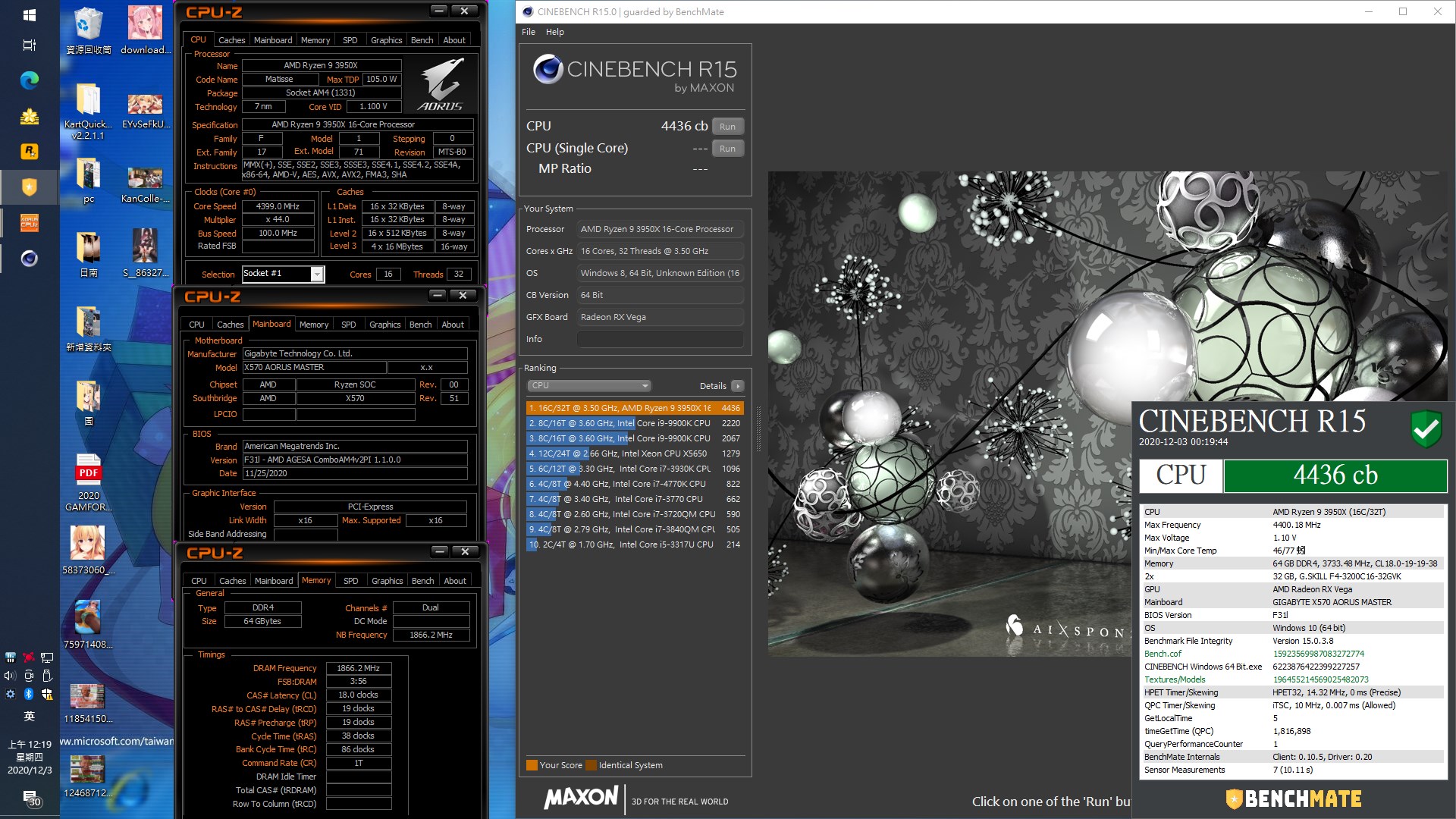Select the Xeon X5650 1279 ranking row
The image size is (1456, 819).
[x=635, y=453]
